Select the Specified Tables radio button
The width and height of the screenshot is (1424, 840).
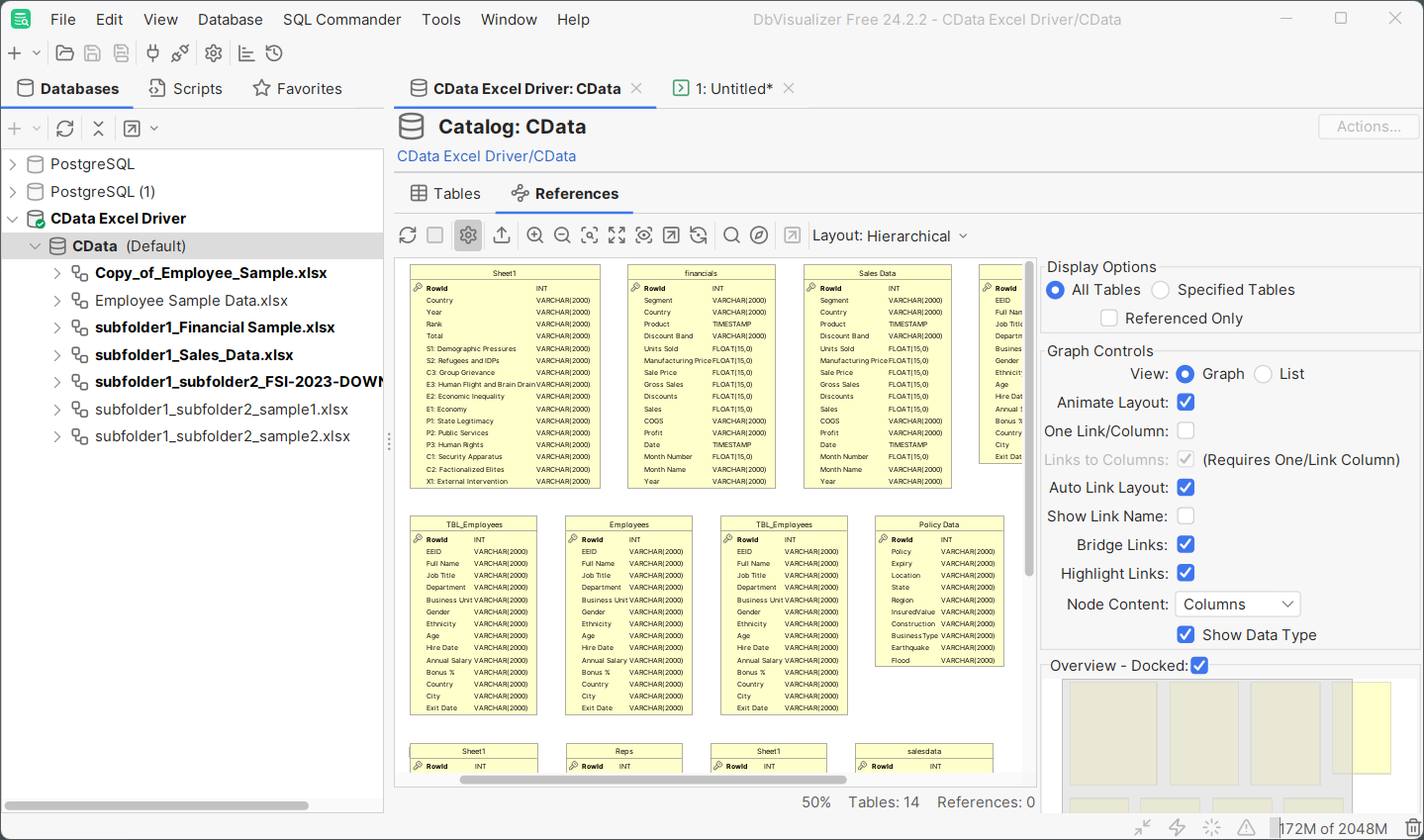[1161, 290]
